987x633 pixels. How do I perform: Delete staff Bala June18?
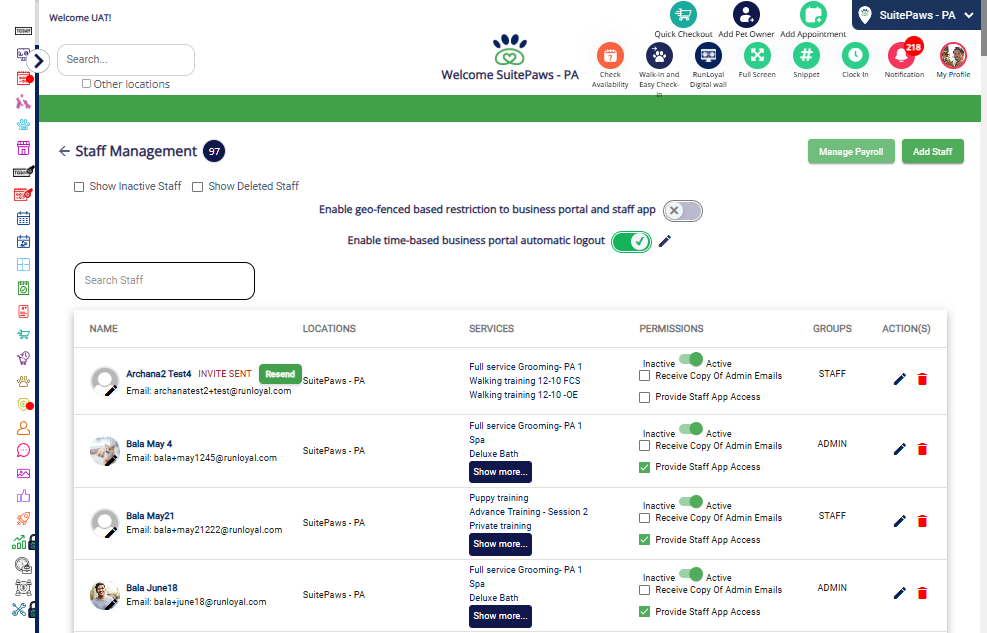(x=922, y=593)
